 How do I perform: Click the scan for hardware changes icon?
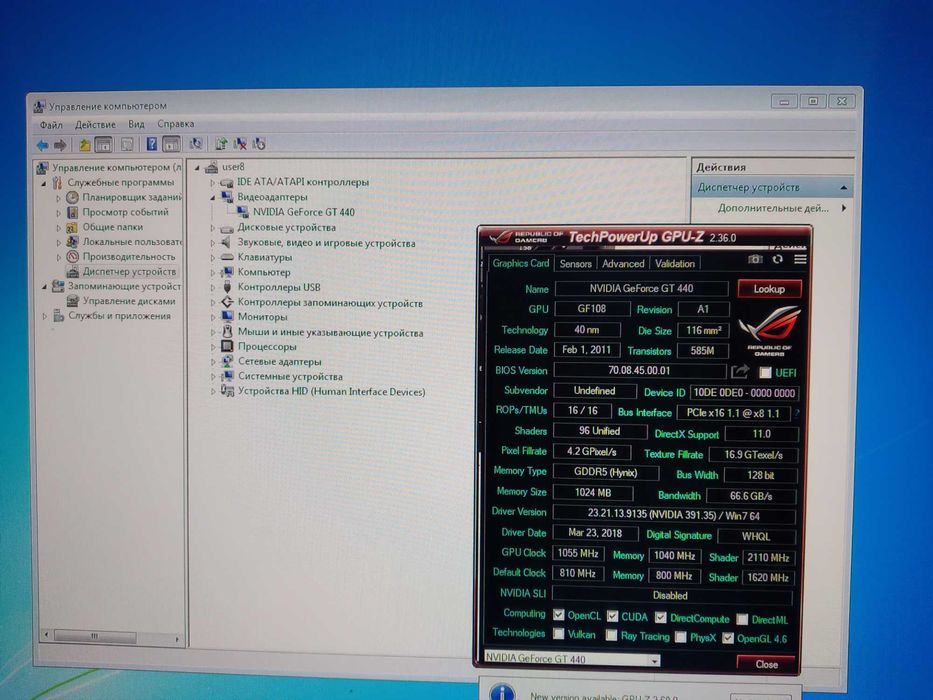coord(195,143)
